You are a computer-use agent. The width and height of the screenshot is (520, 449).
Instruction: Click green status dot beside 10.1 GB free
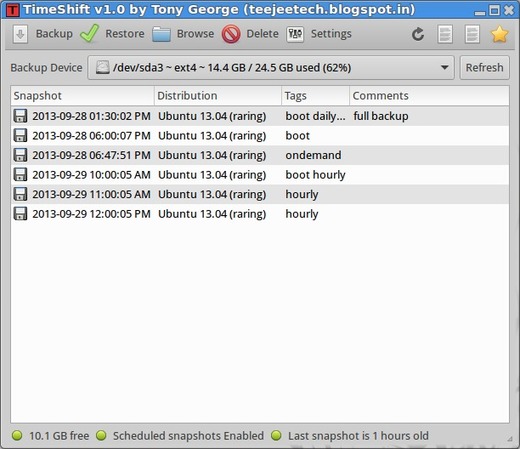click(17, 435)
